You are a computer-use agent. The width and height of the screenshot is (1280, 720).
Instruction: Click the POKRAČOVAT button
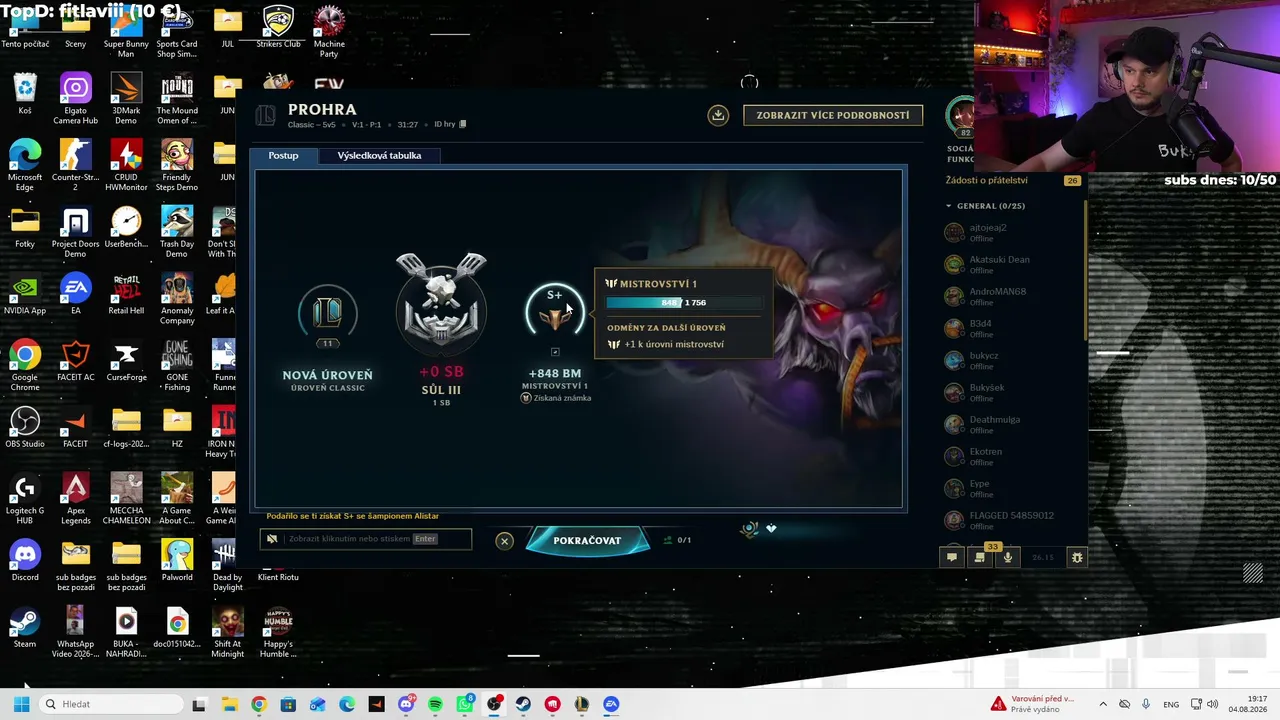click(587, 541)
